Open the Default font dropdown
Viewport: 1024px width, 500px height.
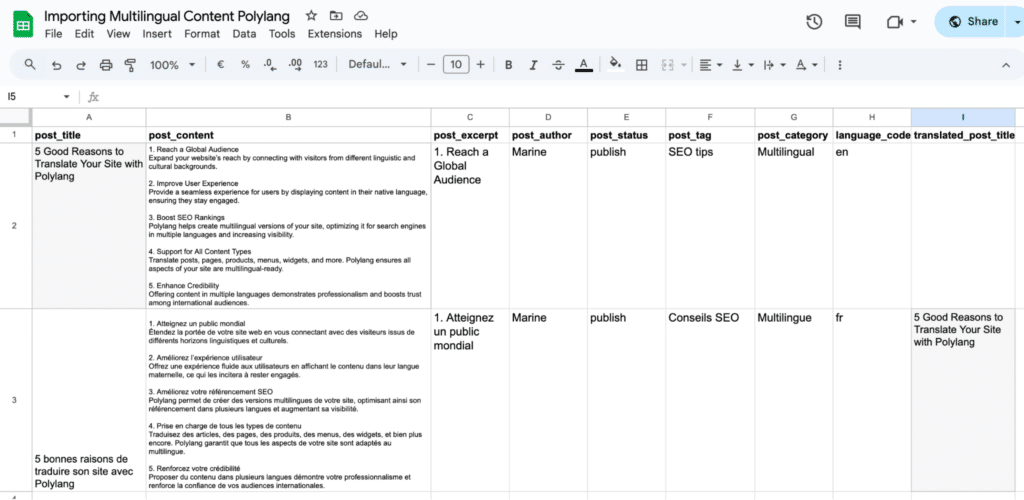377,65
